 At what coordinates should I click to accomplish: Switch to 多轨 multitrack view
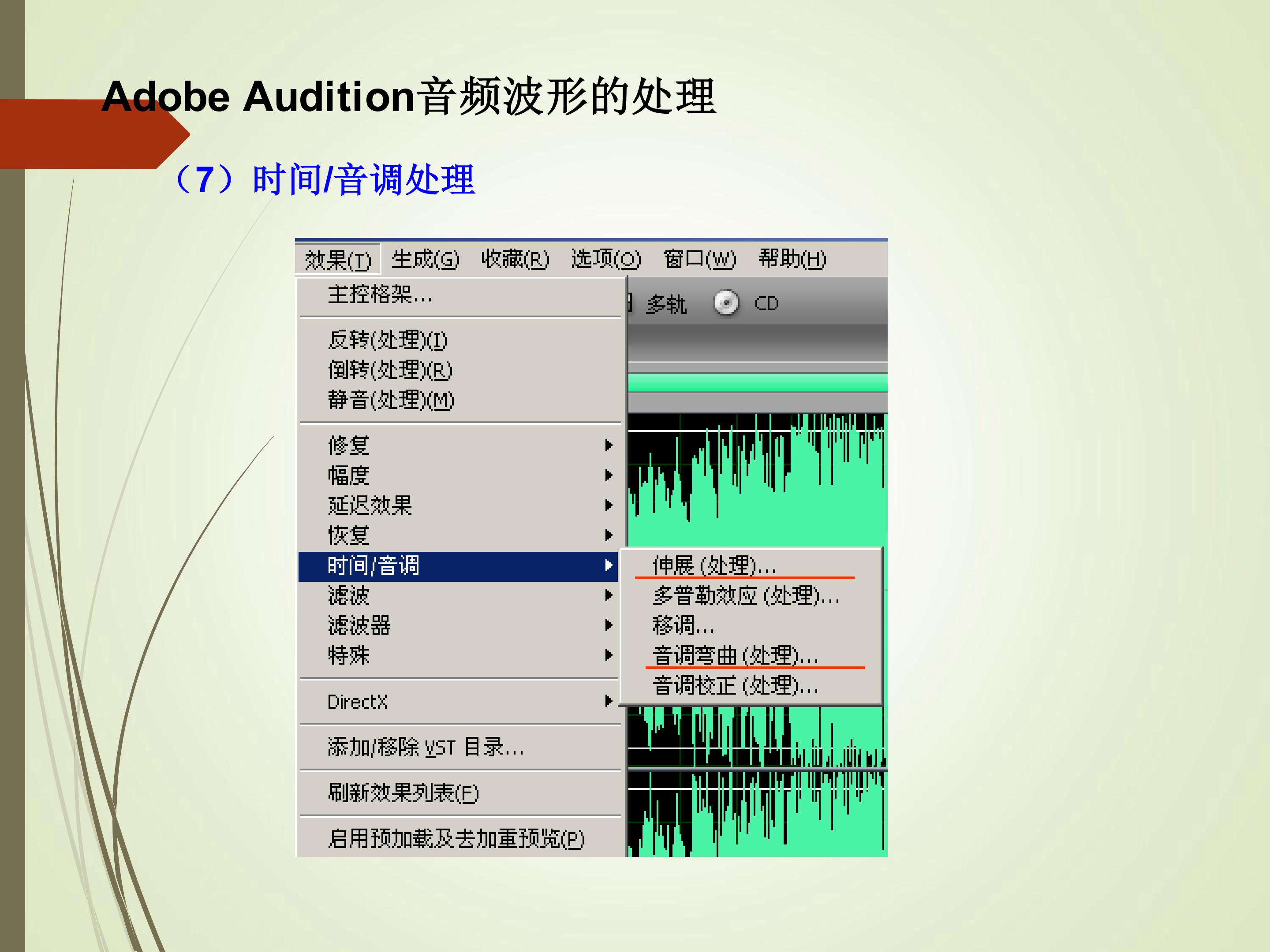pyautogui.click(x=665, y=304)
